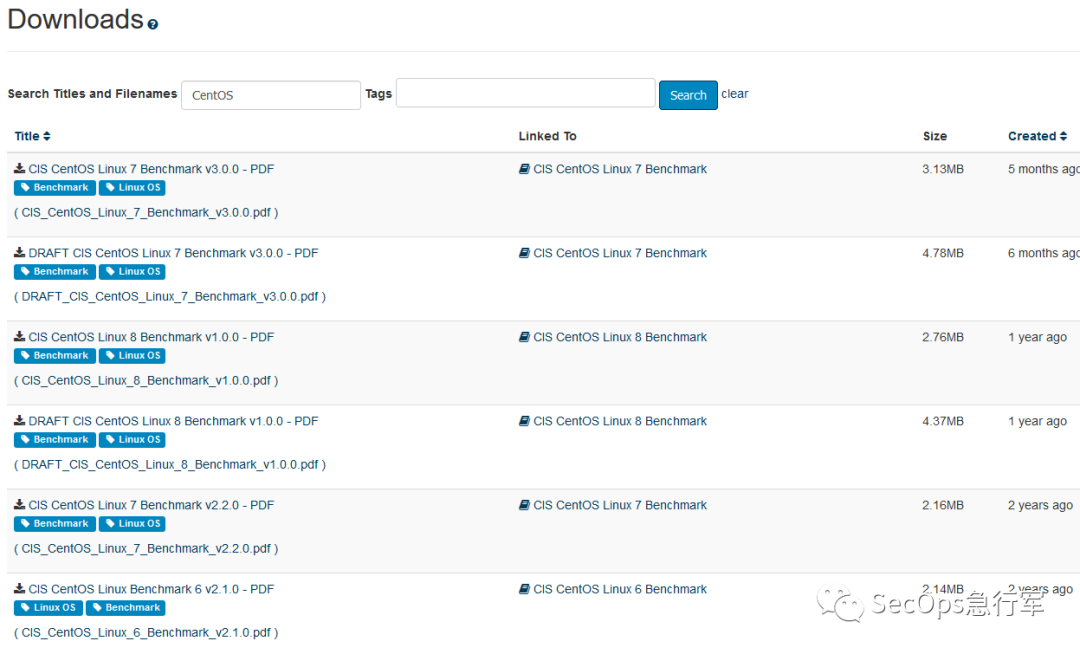This screenshot has height=654, width=1080.
Task: Open linked CIS CentOS Linux 7 Benchmark in 4.78MB row
Action: [620, 253]
